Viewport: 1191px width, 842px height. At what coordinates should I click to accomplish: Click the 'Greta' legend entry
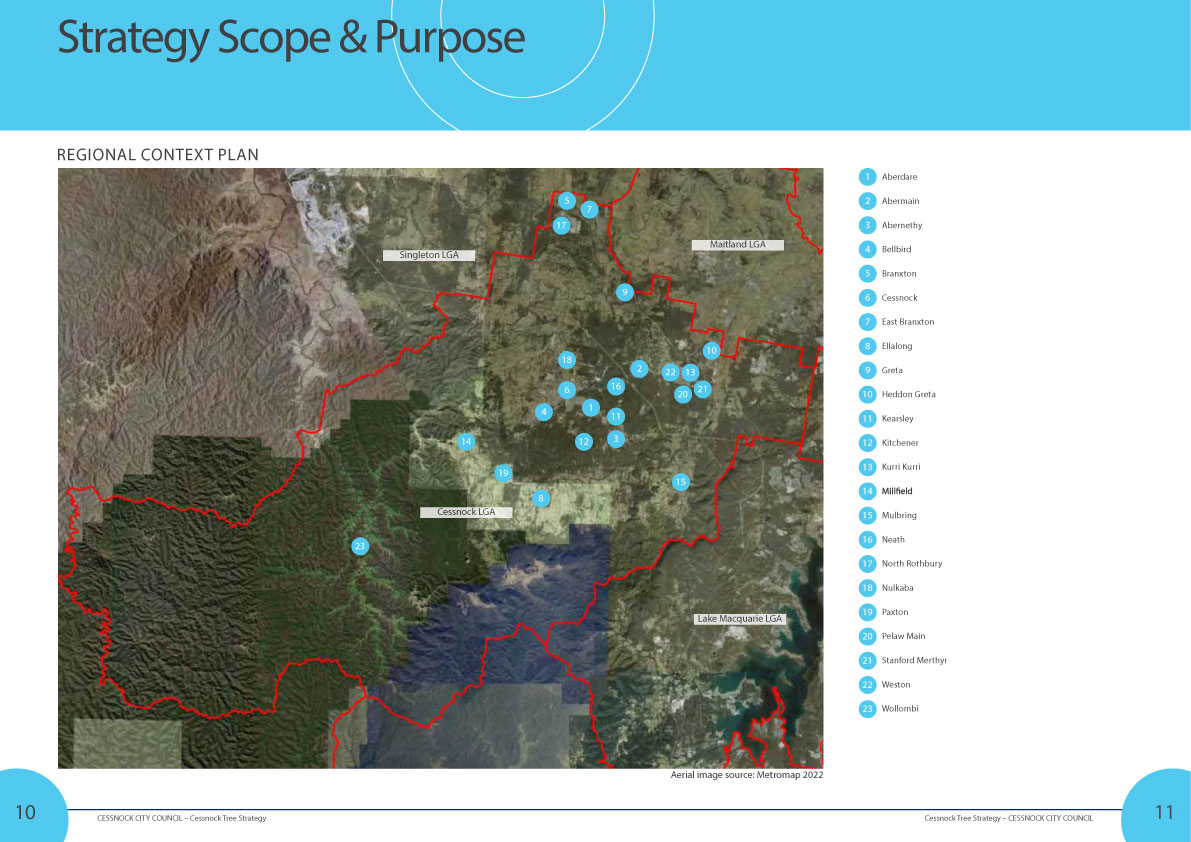pyautogui.click(x=892, y=371)
